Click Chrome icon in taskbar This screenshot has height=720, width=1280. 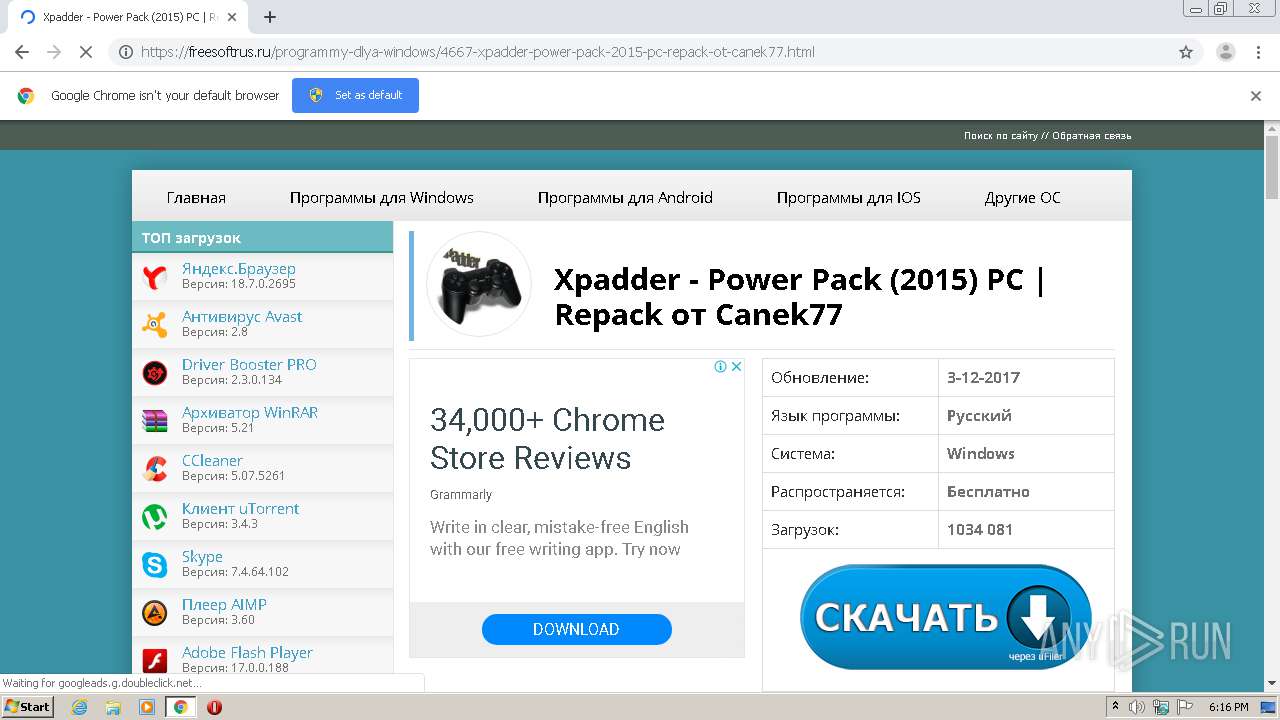pos(180,707)
